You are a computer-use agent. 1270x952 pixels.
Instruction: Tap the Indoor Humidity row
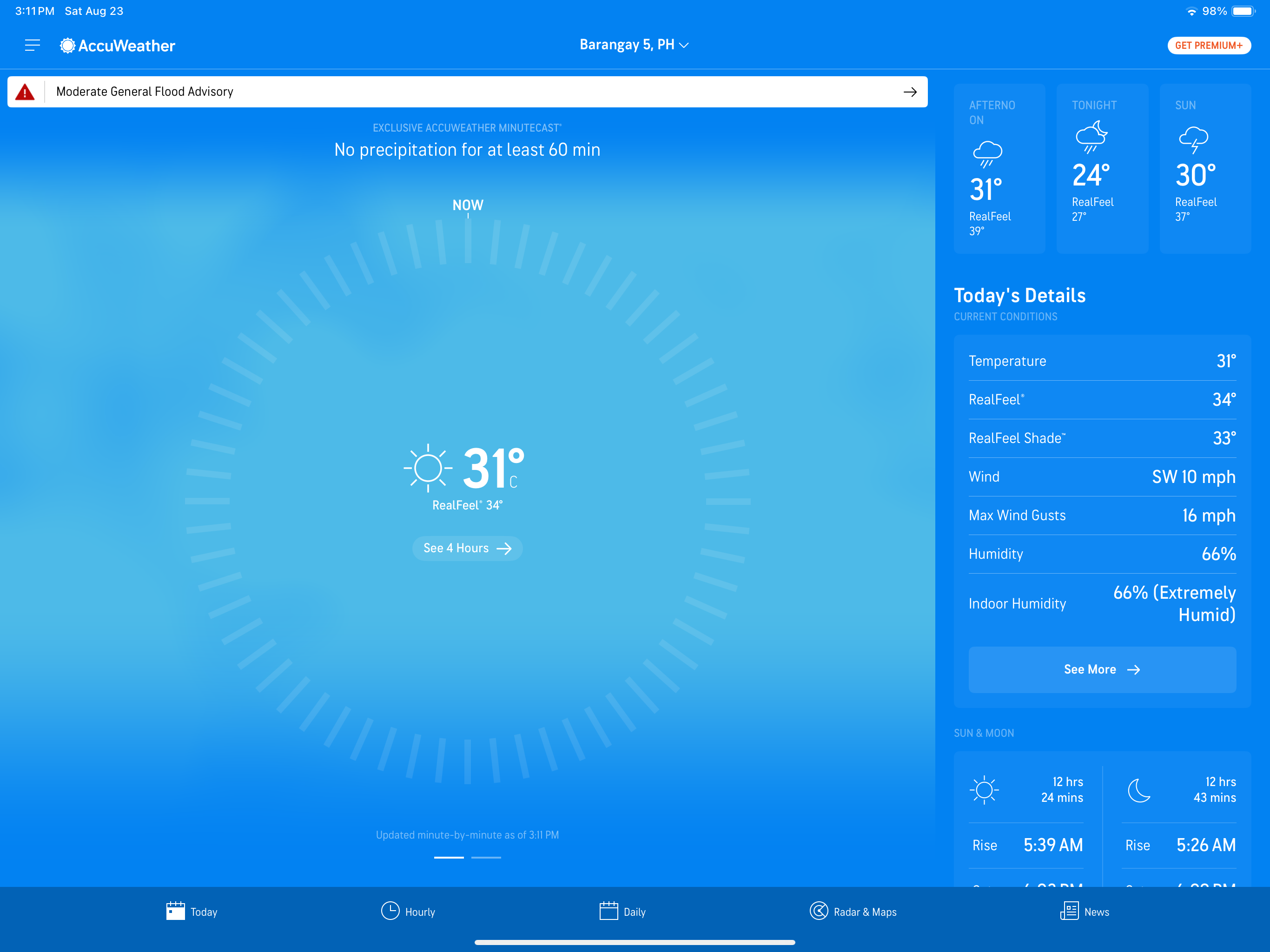click(1102, 603)
